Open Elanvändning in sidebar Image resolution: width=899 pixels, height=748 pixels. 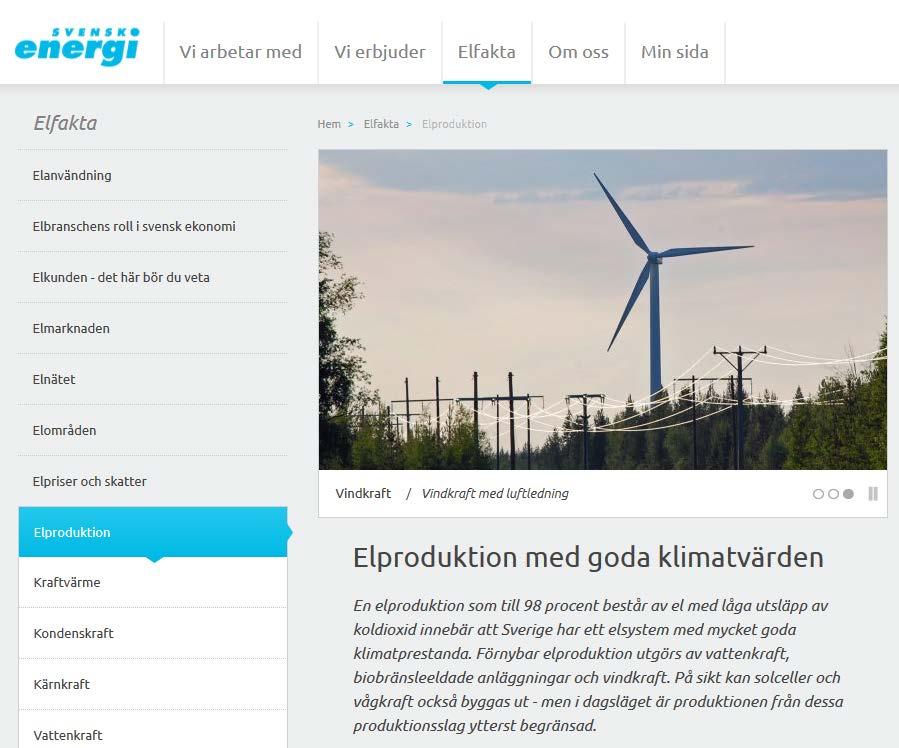[x=153, y=175]
